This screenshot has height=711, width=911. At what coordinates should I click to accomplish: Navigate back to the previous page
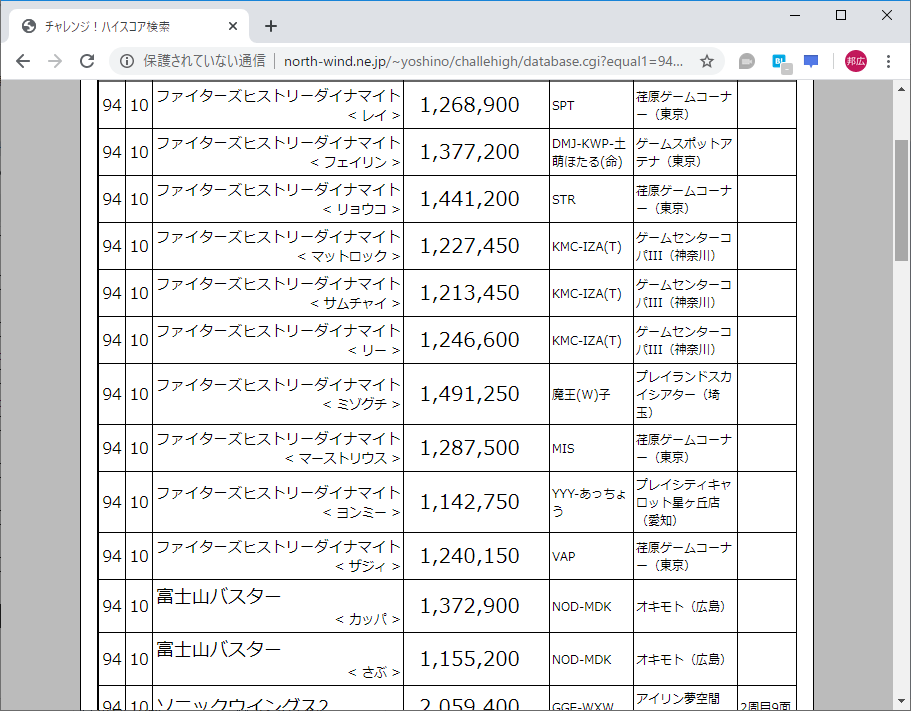[x=22, y=61]
